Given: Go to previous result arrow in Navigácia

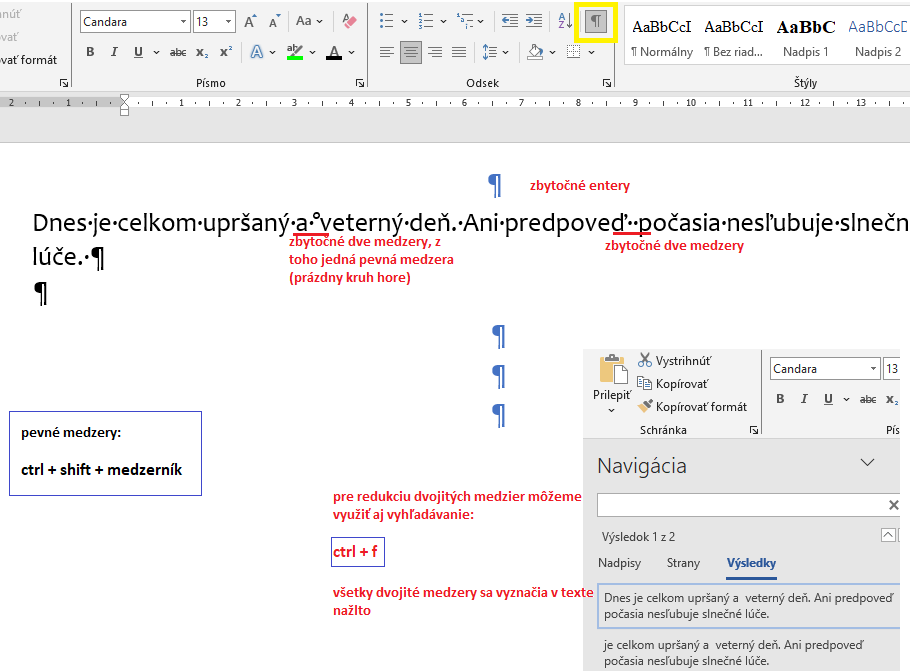Looking at the screenshot, I should [888, 535].
